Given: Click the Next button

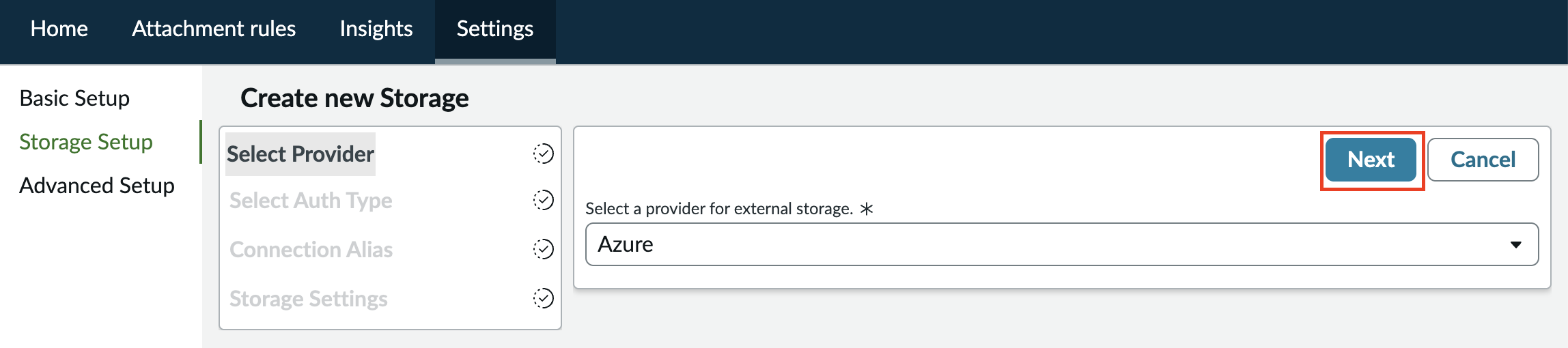Looking at the screenshot, I should [x=1371, y=160].
